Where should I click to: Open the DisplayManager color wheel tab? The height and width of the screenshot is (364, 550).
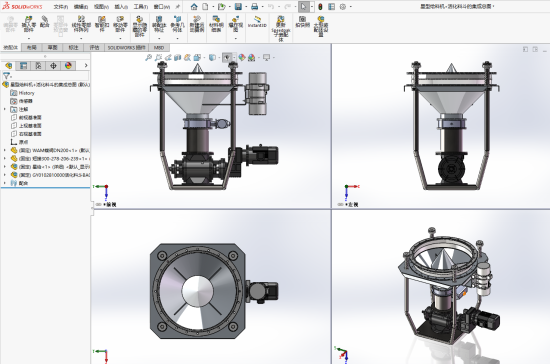point(68,66)
